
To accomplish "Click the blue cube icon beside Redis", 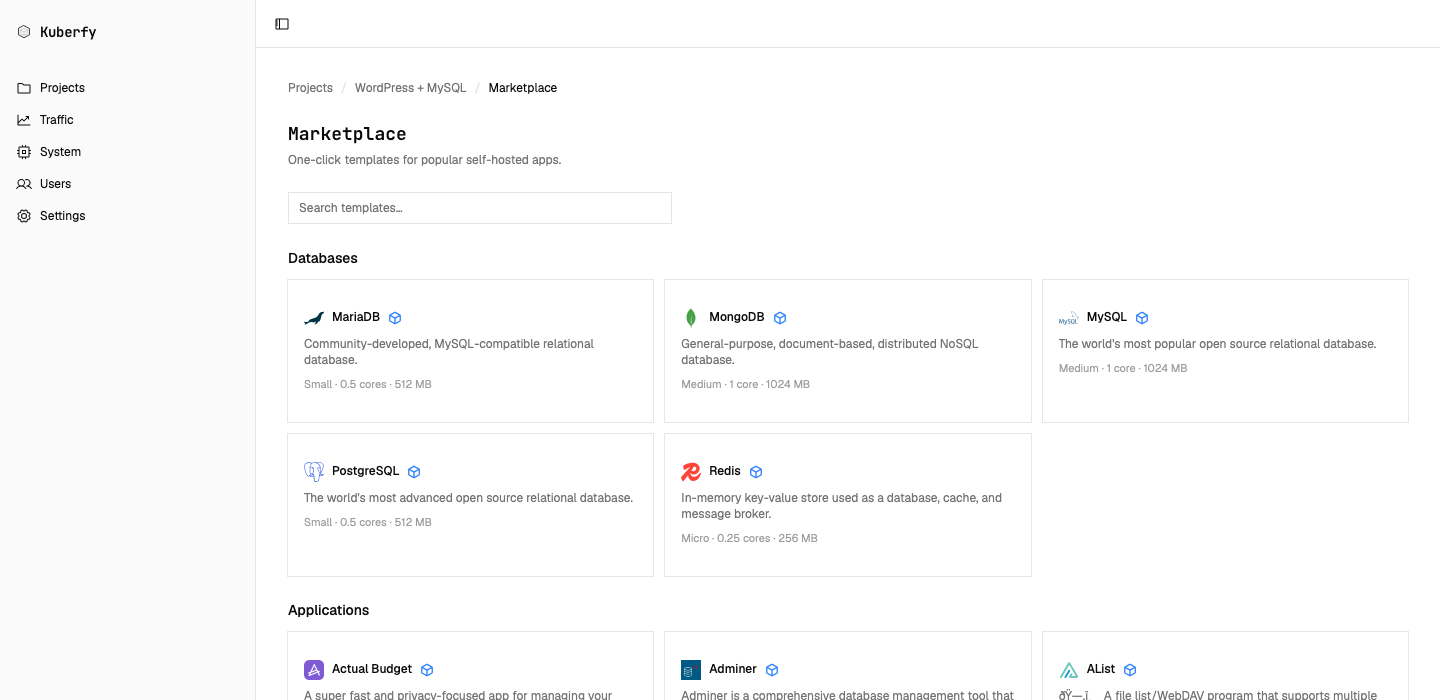I will pyautogui.click(x=756, y=472).
